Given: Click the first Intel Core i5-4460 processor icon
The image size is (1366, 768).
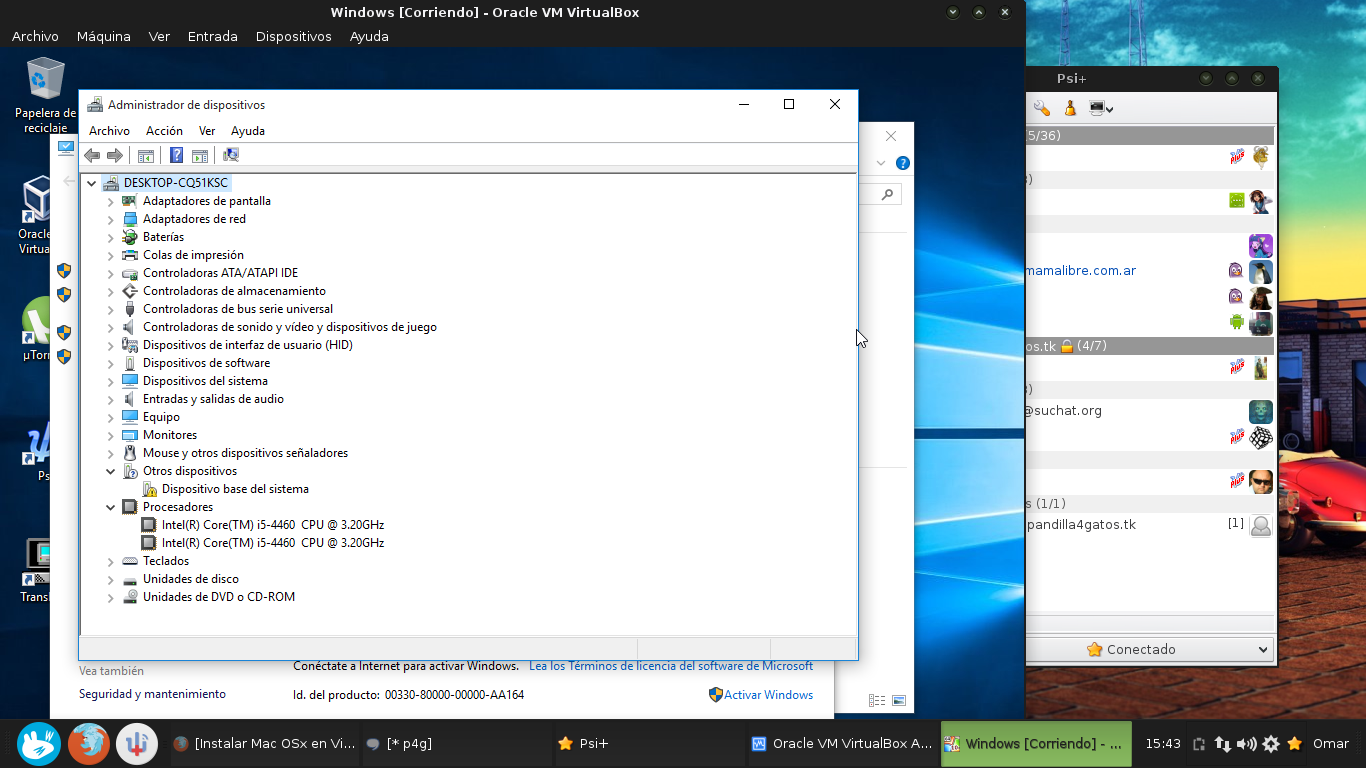Looking at the screenshot, I should click(x=149, y=525).
